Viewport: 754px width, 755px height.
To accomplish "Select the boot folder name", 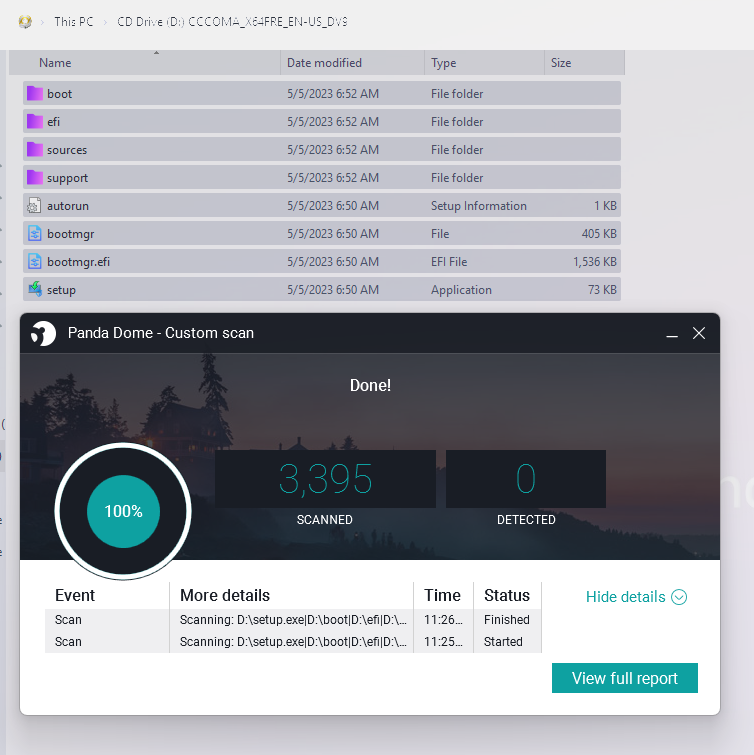I will point(59,94).
